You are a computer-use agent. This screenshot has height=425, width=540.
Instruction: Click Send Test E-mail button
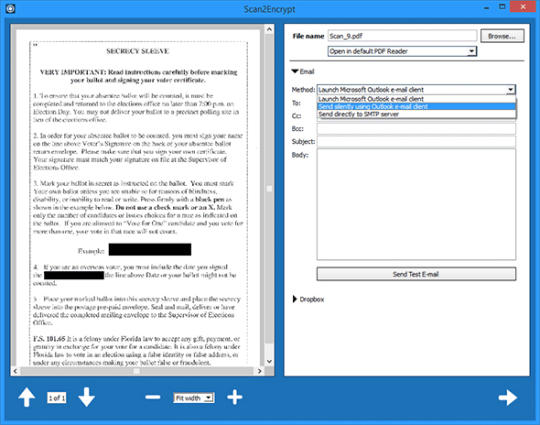click(416, 274)
